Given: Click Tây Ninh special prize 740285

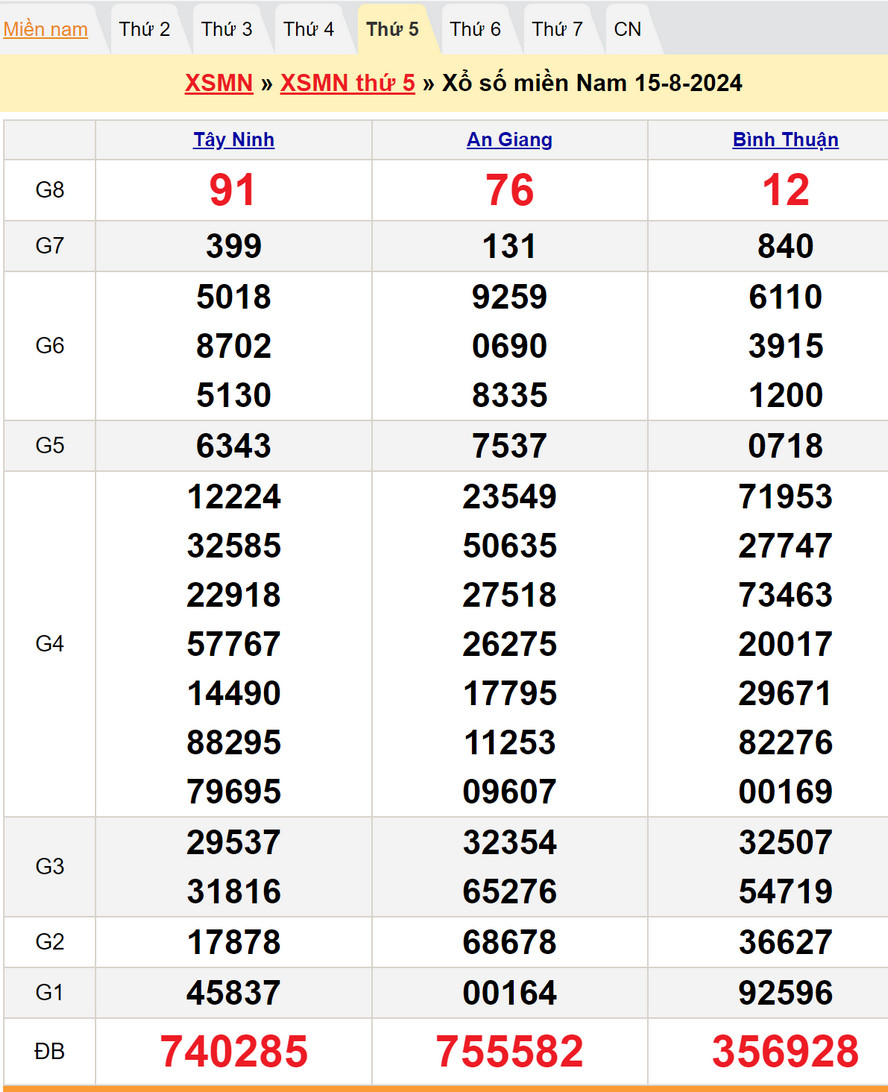Looking at the screenshot, I should tap(234, 1051).
